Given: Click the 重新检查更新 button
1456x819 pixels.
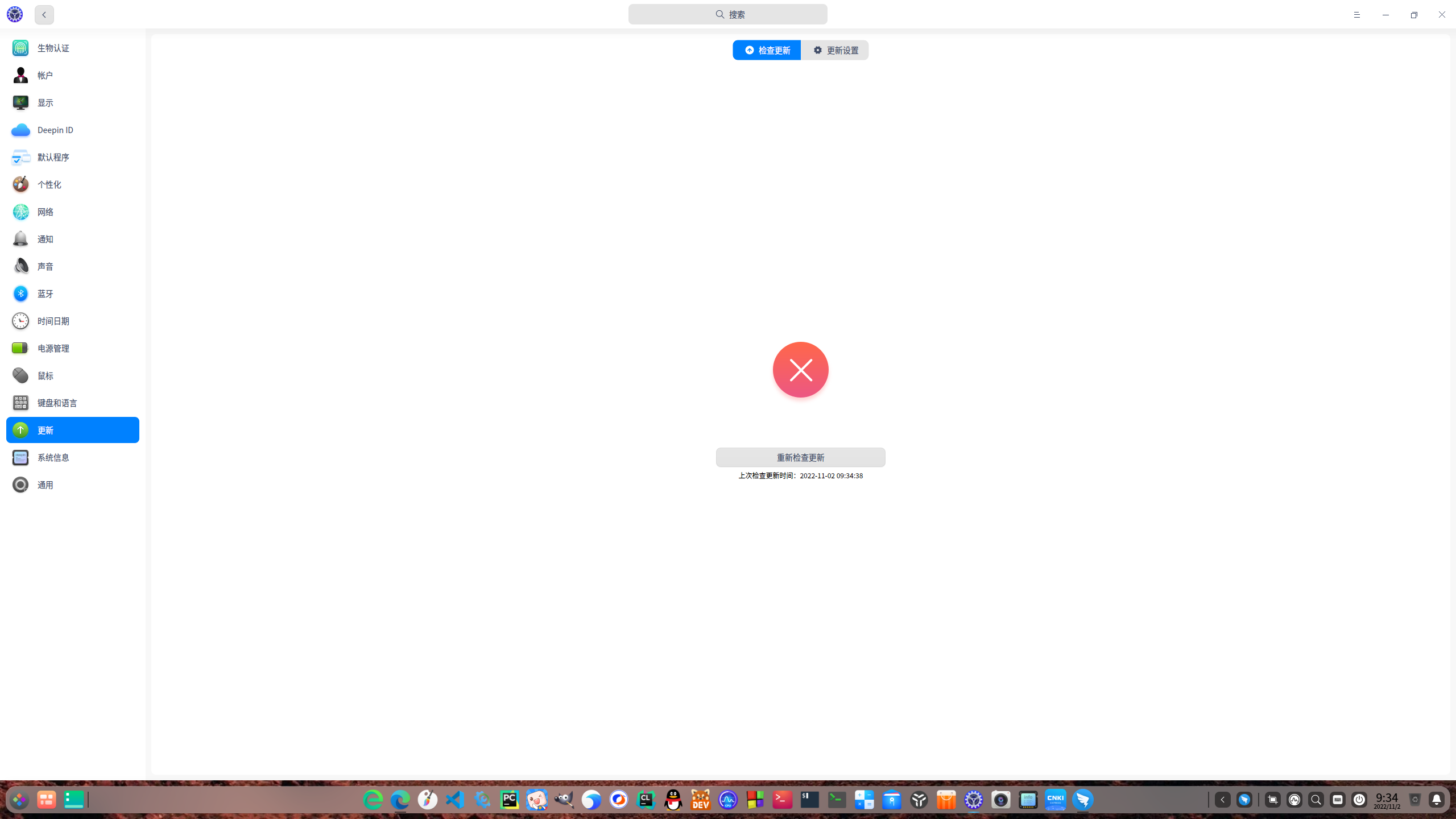Looking at the screenshot, I should click(x=800, y=457).
